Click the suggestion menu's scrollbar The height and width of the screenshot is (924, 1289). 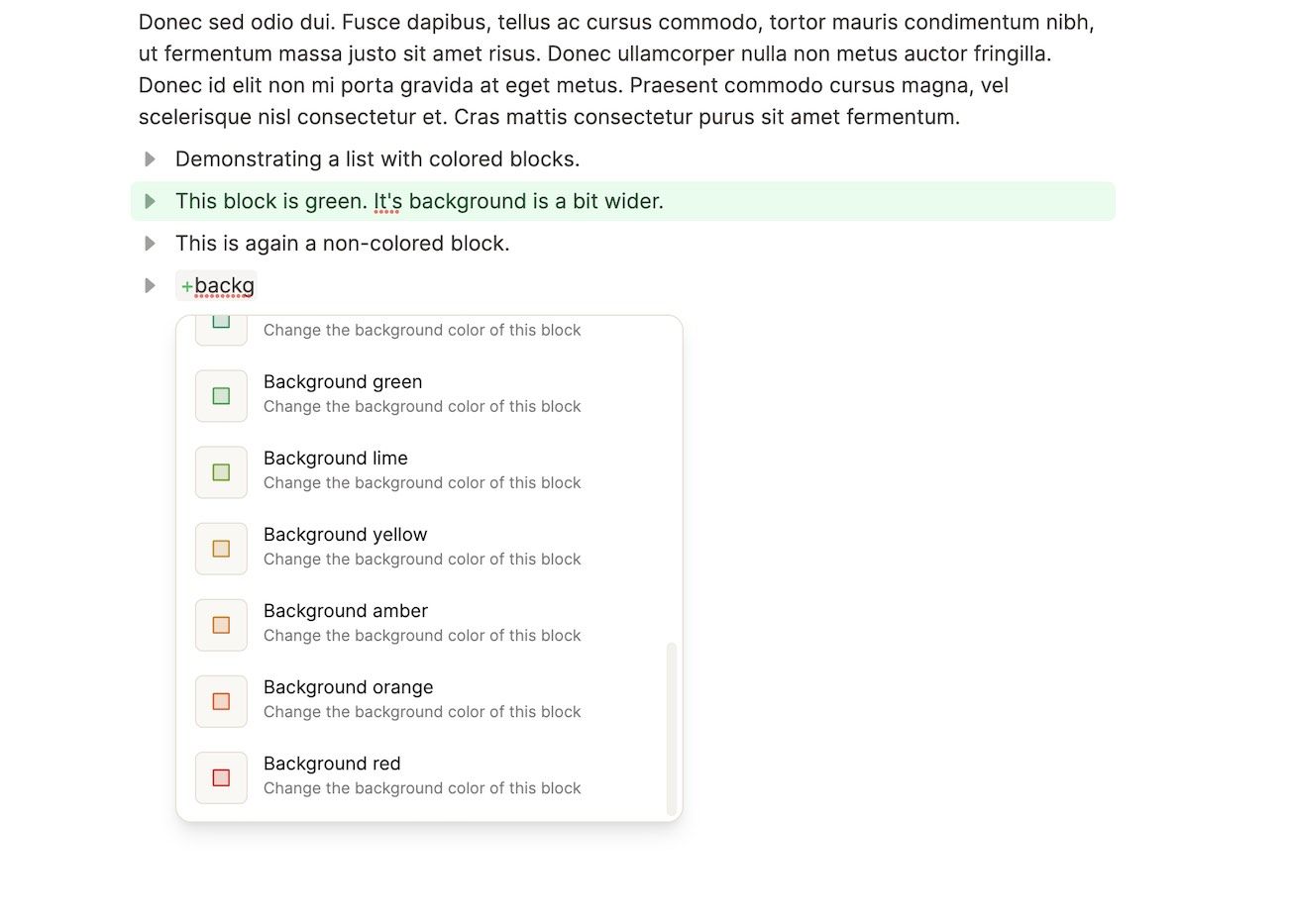(672, 723)
